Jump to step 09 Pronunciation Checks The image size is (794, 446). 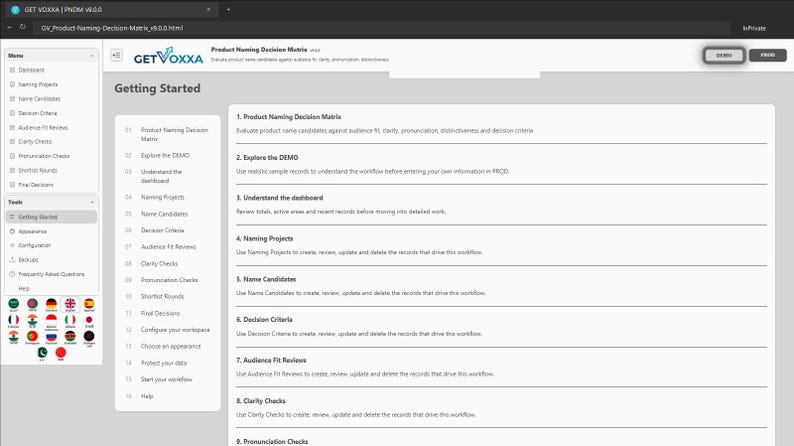pyautogui.click(x=168, y=280)
